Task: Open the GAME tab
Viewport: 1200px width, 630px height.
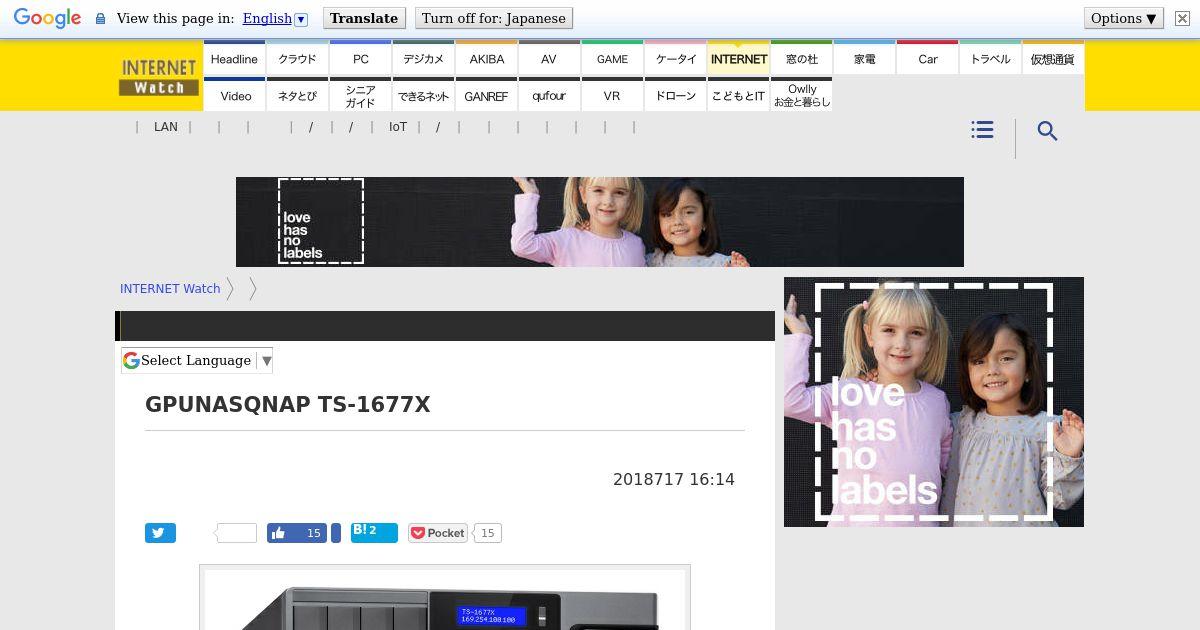Action: (612, 59)
